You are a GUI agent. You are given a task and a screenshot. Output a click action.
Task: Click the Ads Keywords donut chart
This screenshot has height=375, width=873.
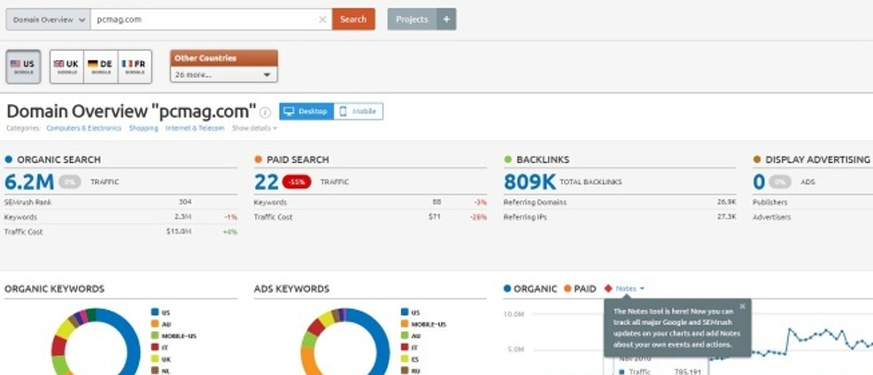point(345,342)
